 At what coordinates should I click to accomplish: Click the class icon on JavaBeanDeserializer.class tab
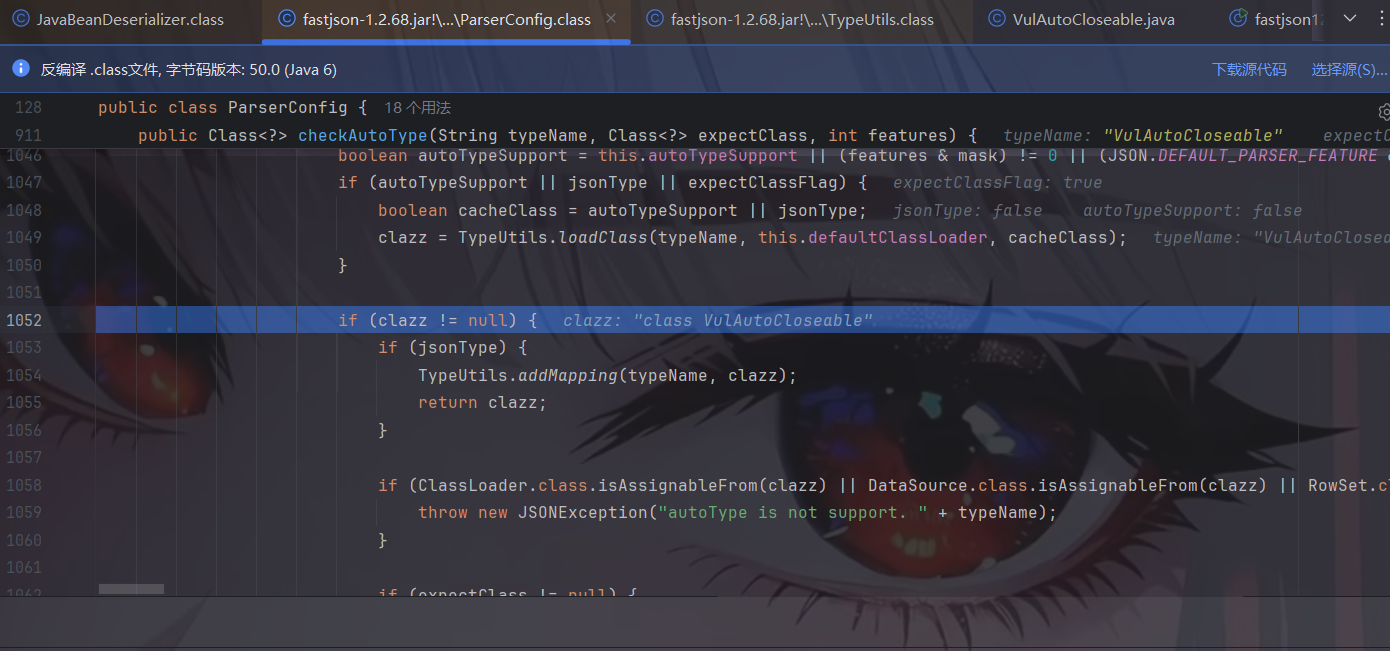21,19
